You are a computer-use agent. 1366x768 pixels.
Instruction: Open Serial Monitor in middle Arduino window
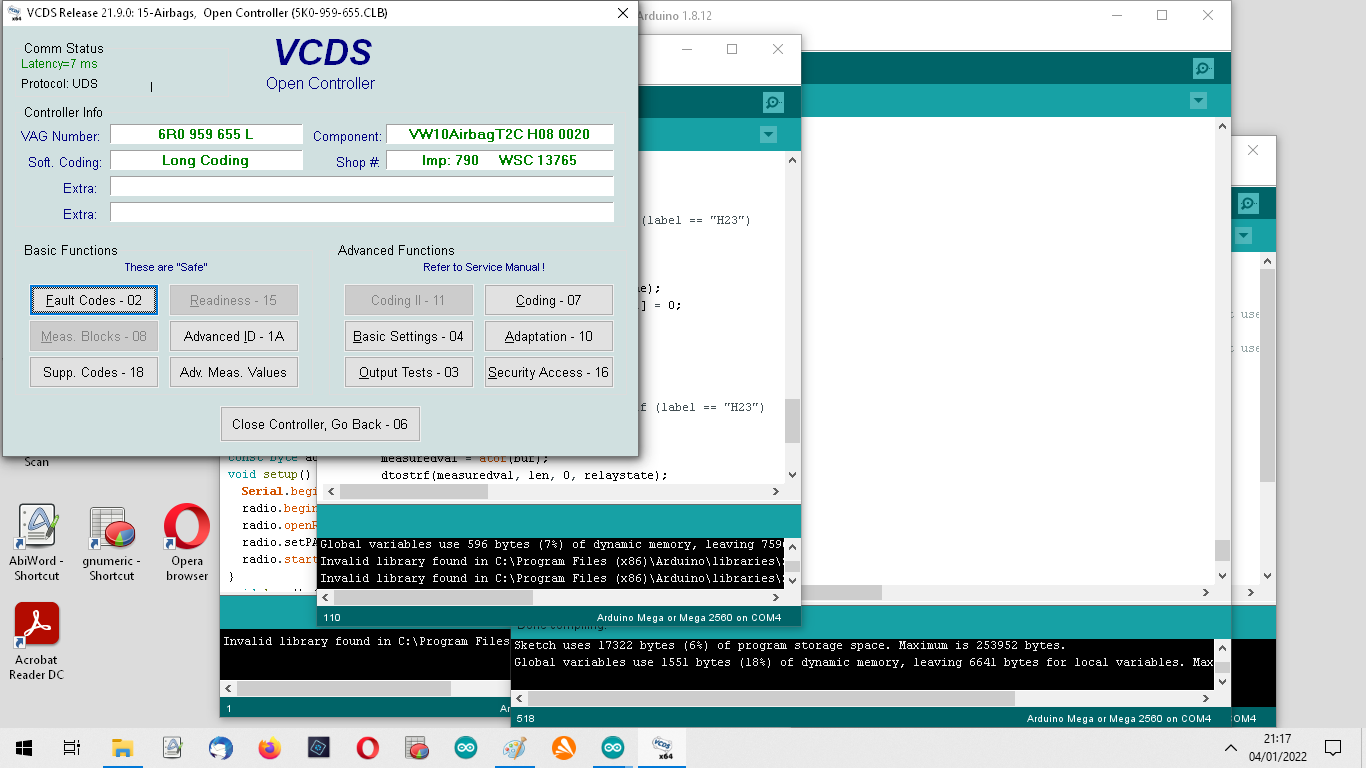click(773, 102)
